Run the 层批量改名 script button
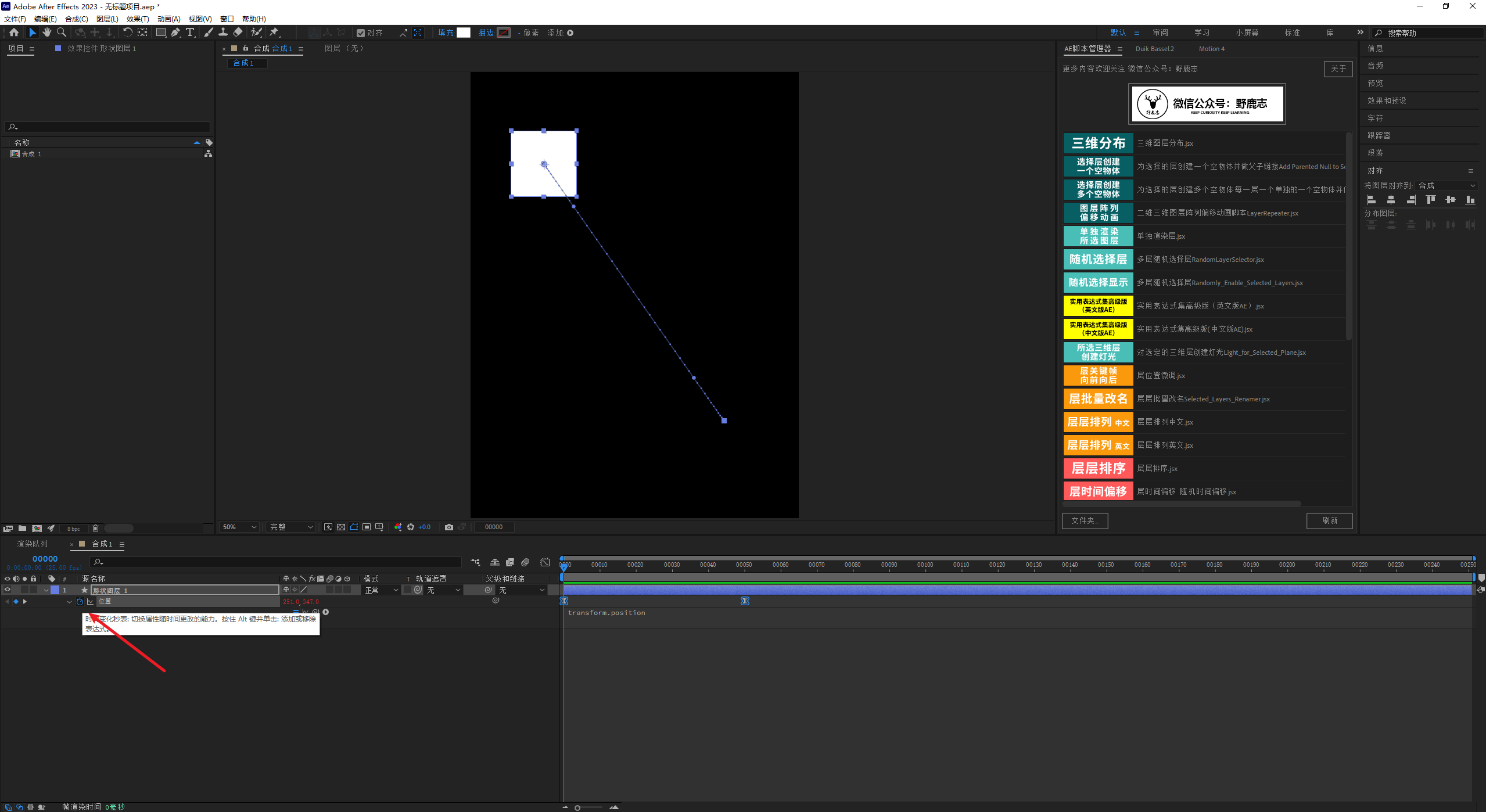1486x812 pixels. (x=1097, y=399)
